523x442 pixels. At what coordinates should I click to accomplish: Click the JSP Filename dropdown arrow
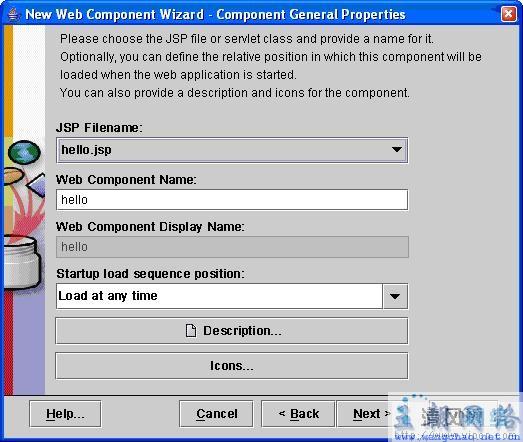click(x=397, y=149)
